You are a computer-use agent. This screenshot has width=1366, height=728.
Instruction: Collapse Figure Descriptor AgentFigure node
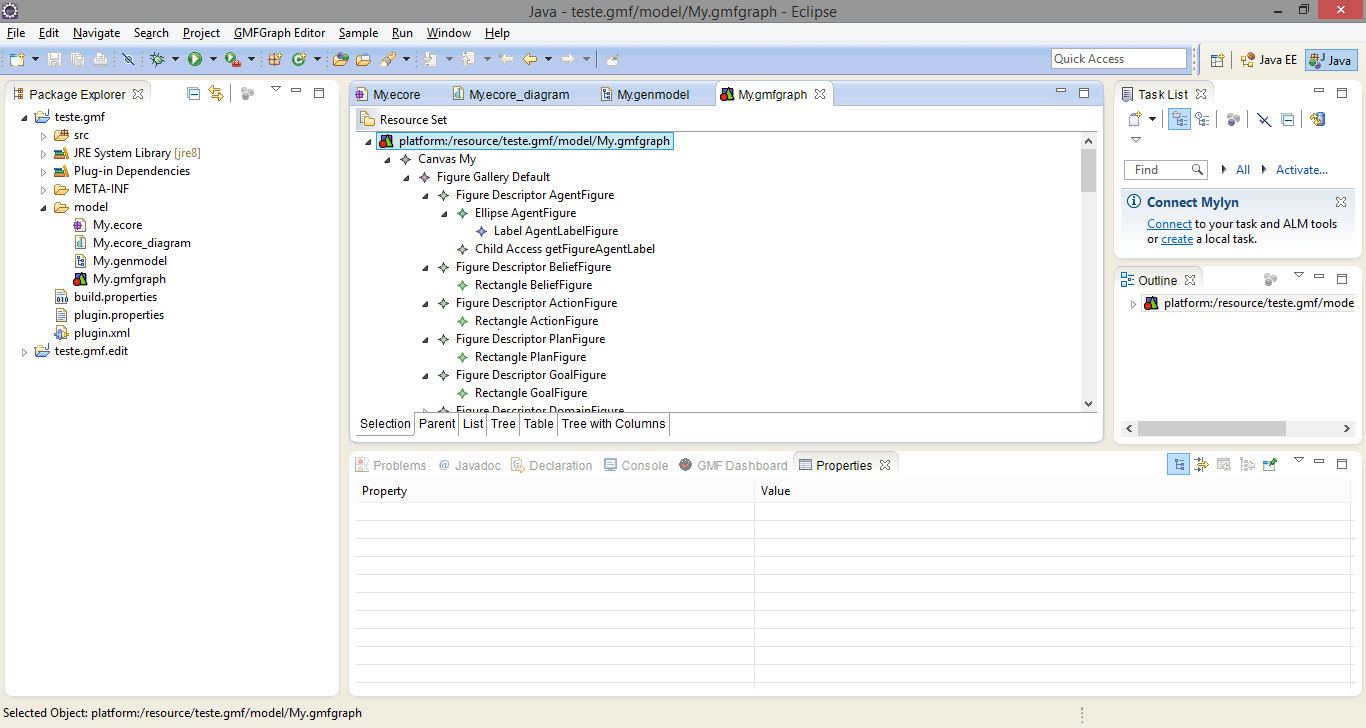pyautogui.click(x=425, y=195)
